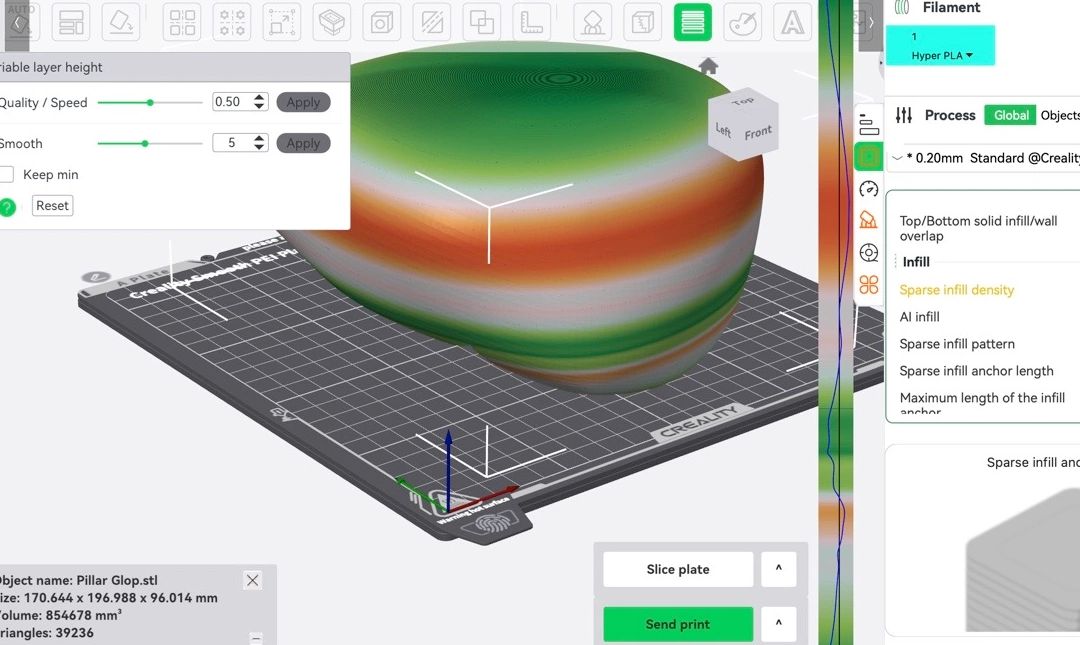Open the Seam painting tool
The height and width of the screenshot is (645, 1080).
coord(642,23)
